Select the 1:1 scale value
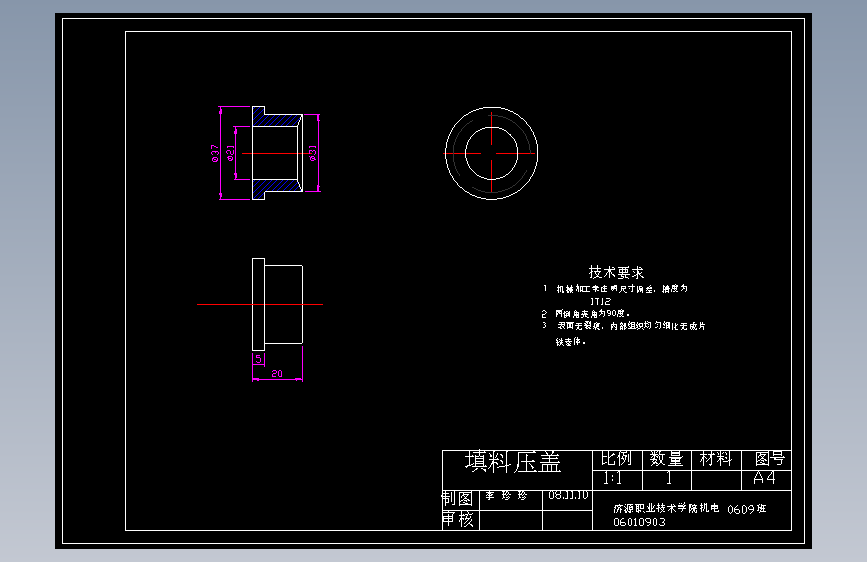 (612, 478)
